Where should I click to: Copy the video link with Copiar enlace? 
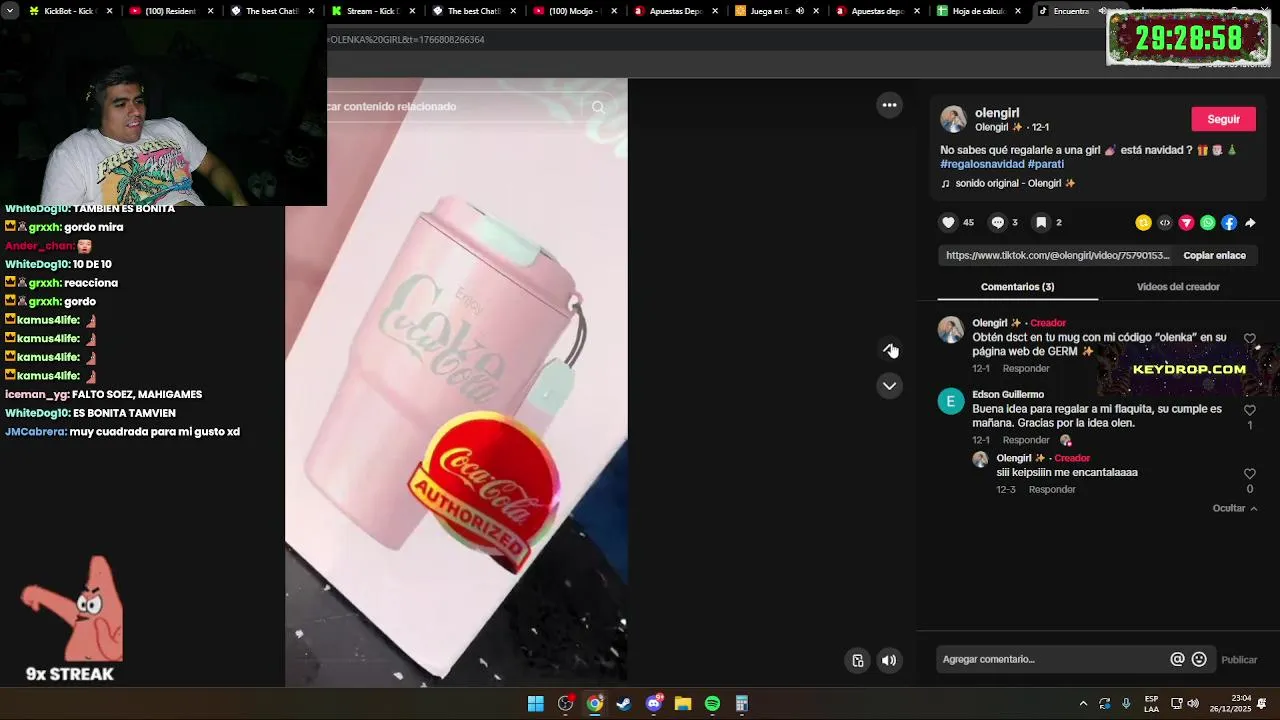click(1214, 255)
